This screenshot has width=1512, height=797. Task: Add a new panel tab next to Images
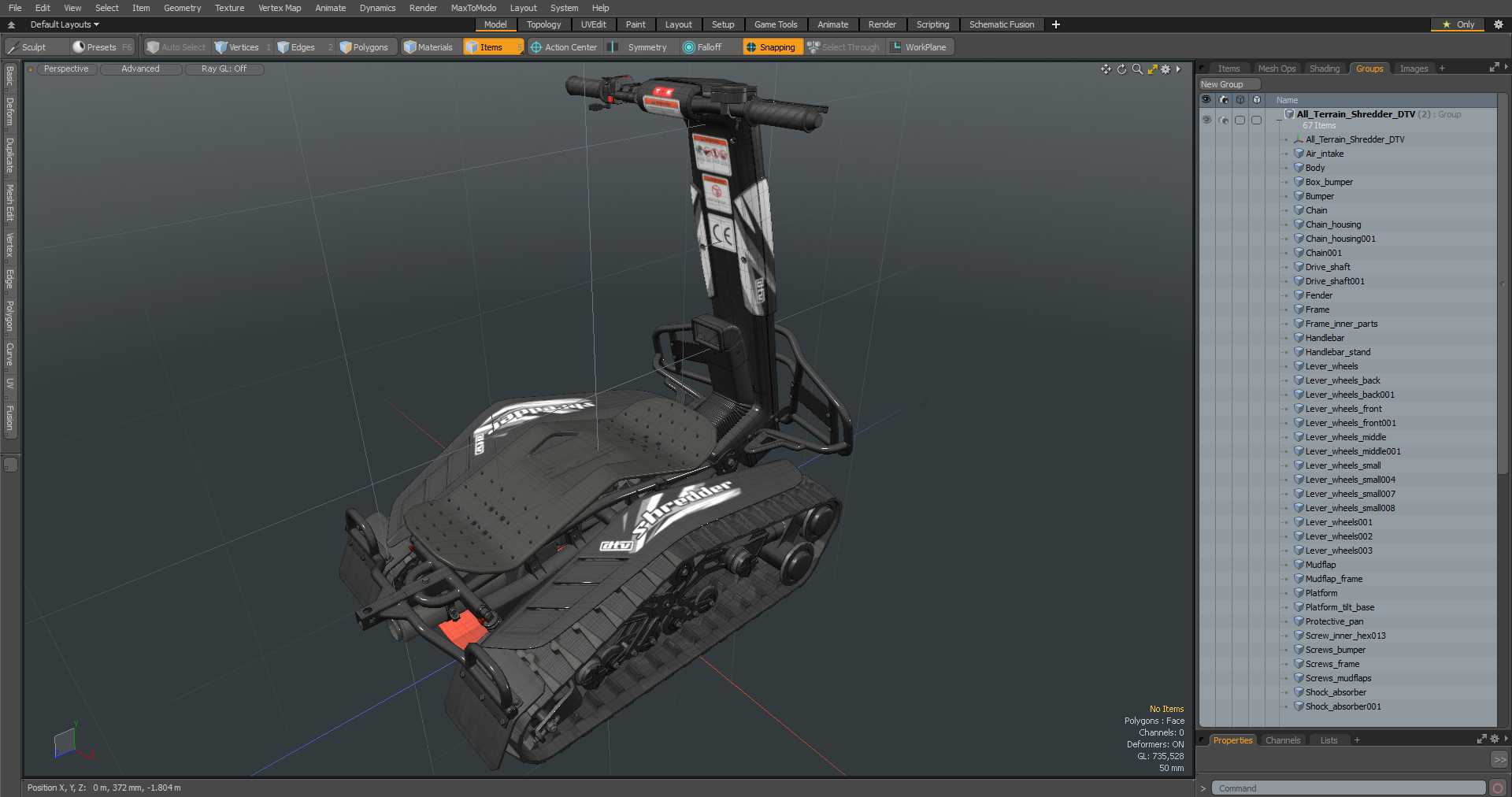[1442, 69]
